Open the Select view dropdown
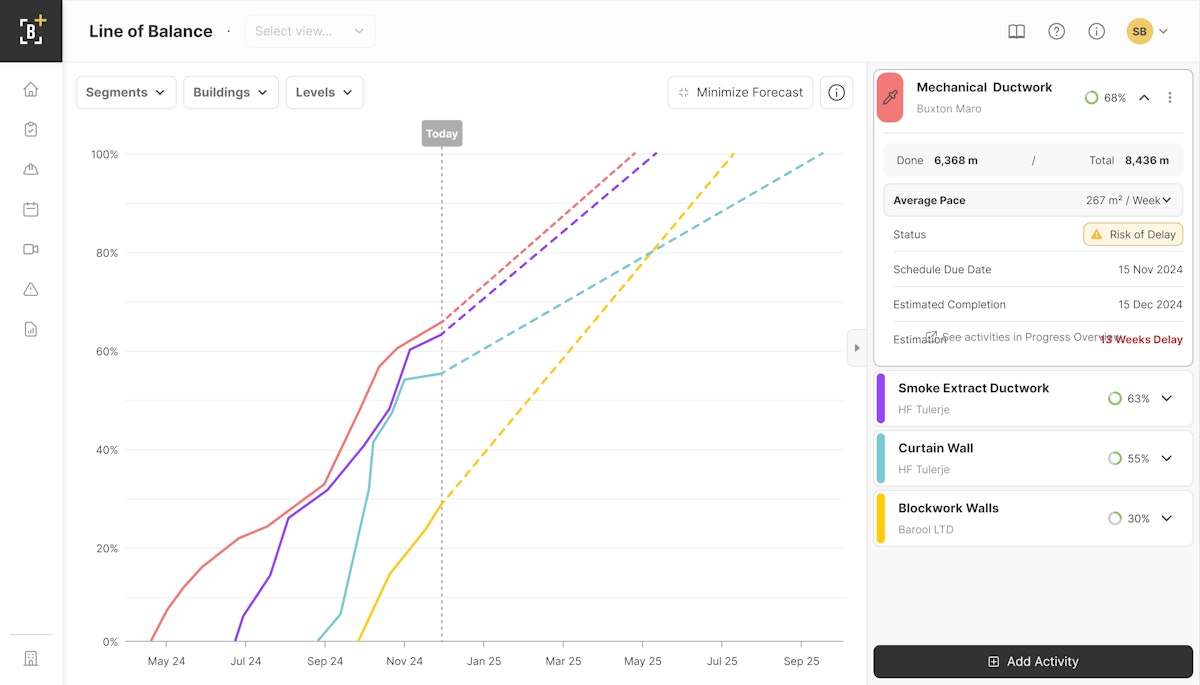 (310, 31)
